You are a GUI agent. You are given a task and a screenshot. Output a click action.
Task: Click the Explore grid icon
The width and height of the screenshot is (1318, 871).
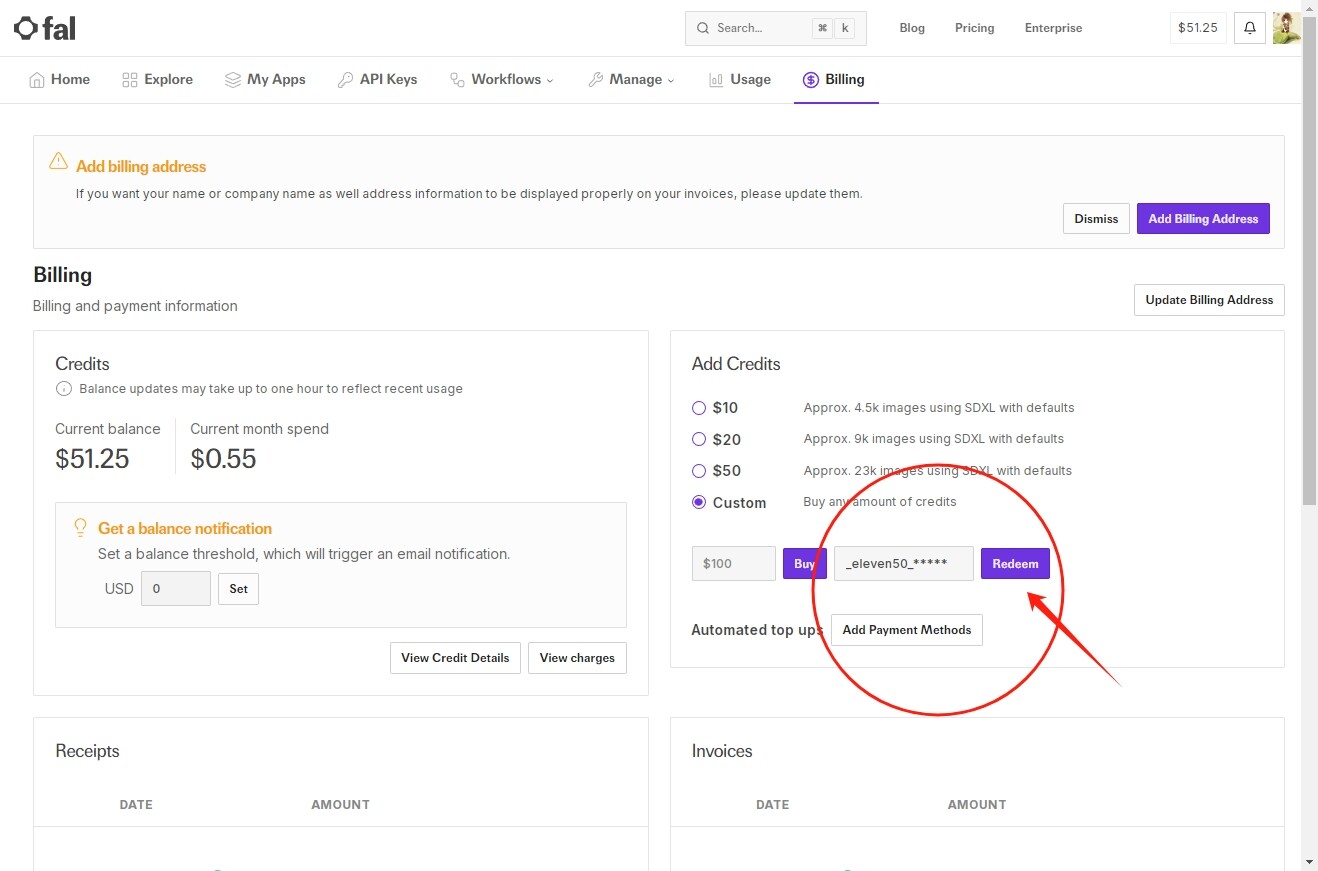[x=129, y=80]
